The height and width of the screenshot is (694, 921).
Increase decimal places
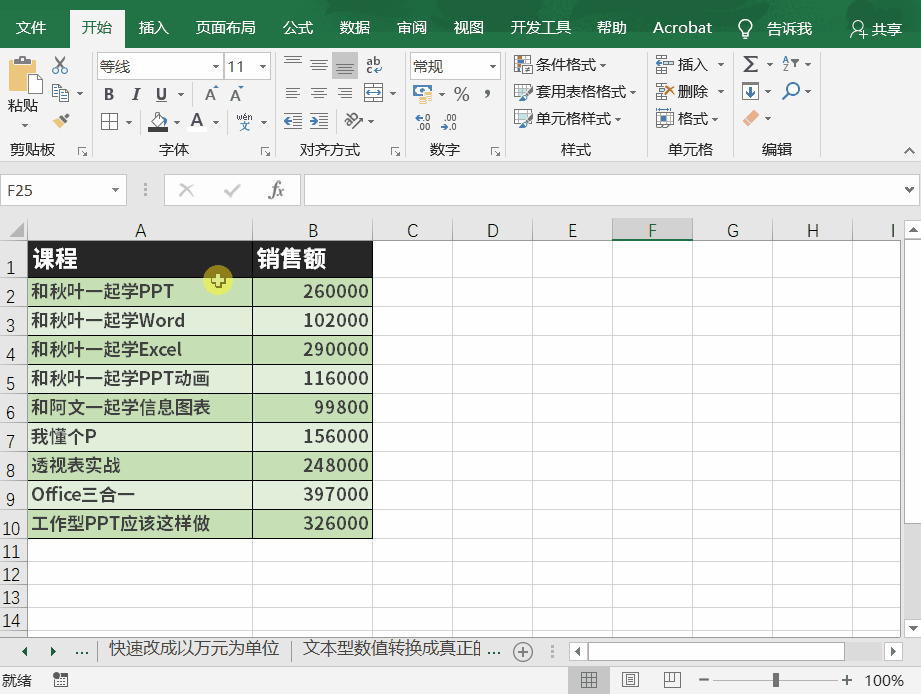click(423, 122)
